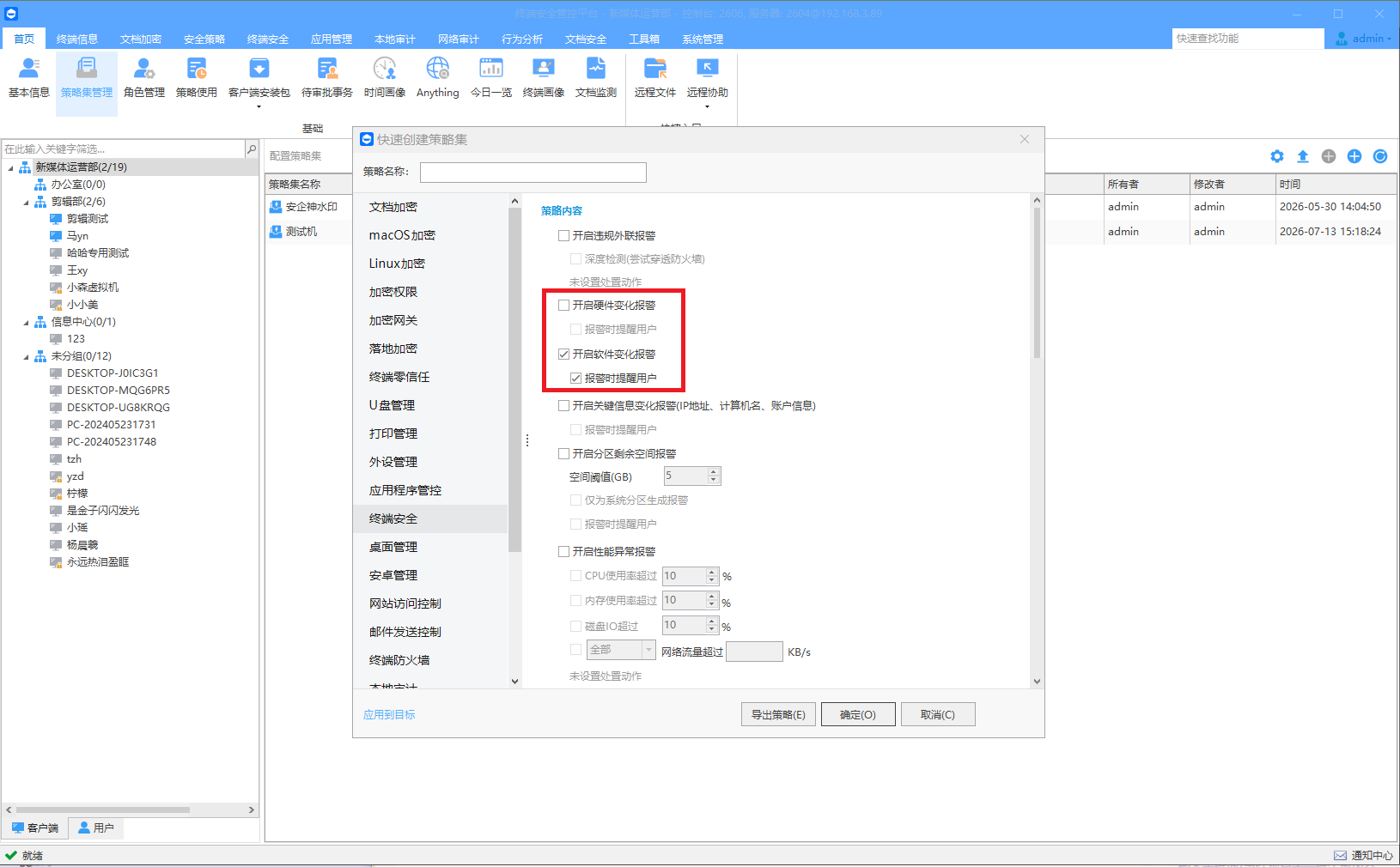Click 导出策略(E) button
Image resolution: width=1400 pixels, height=867 pixels.
pyautogui.click(x=778, y=714)
